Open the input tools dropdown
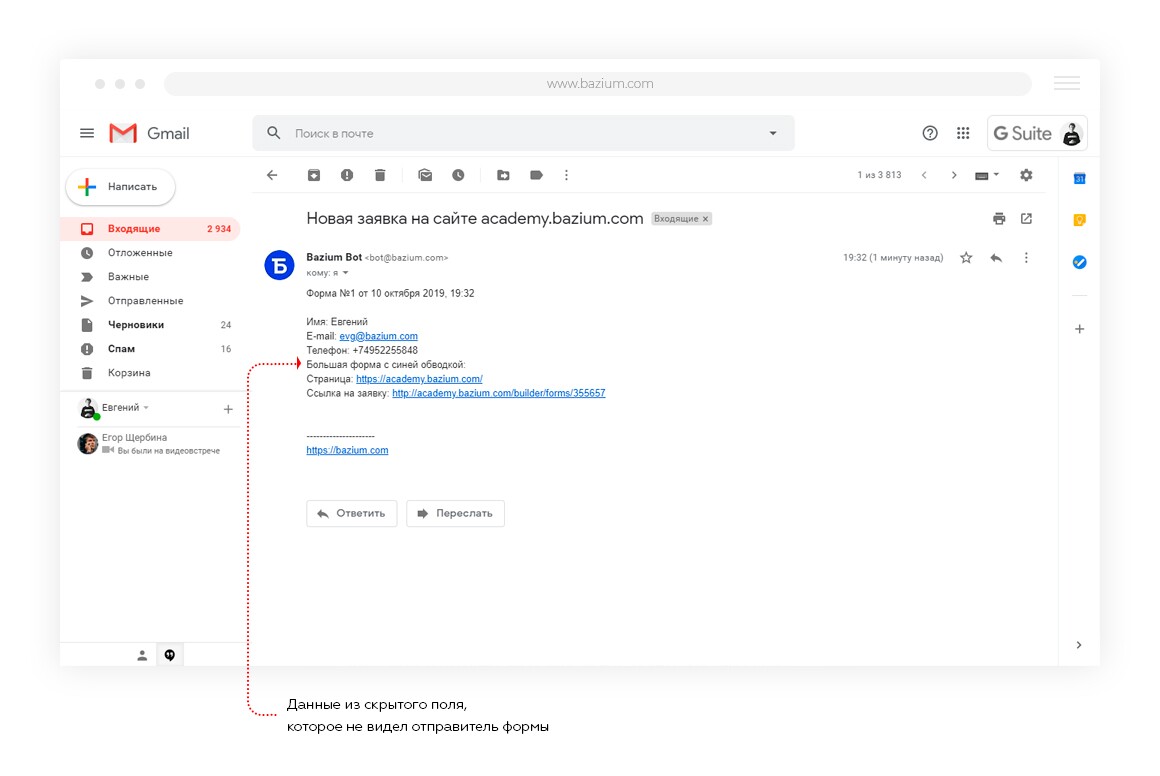Screen dimensions: 1160x776 987,175
